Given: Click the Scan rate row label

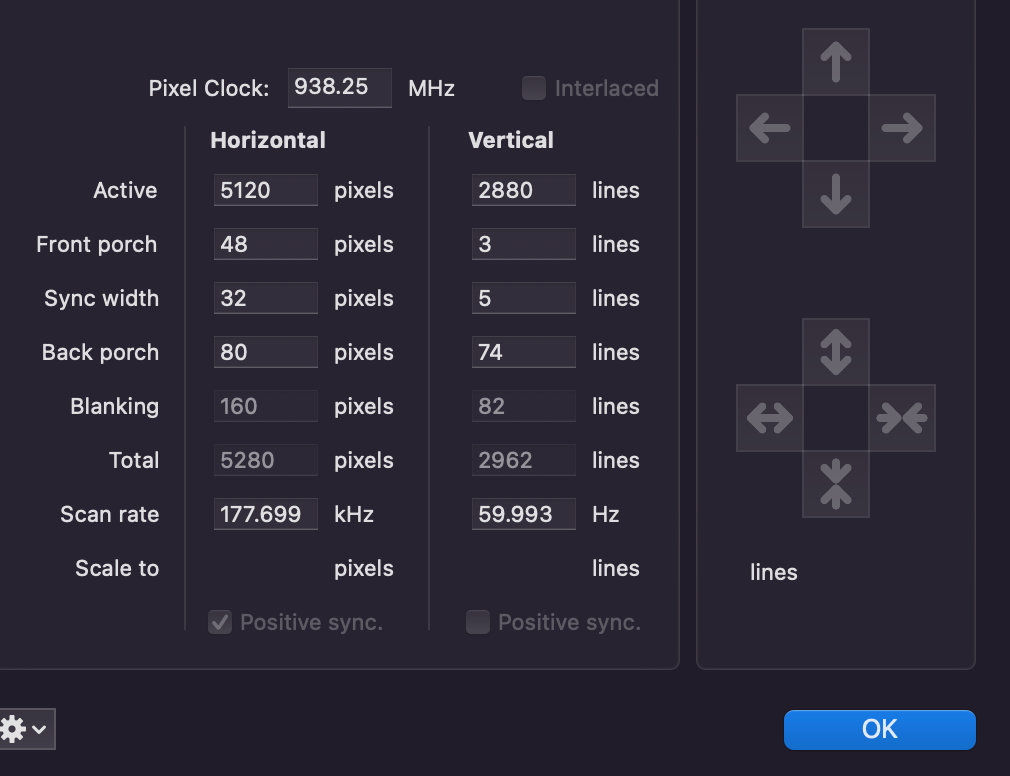Looking at the screenshot, I should point(110,514).
